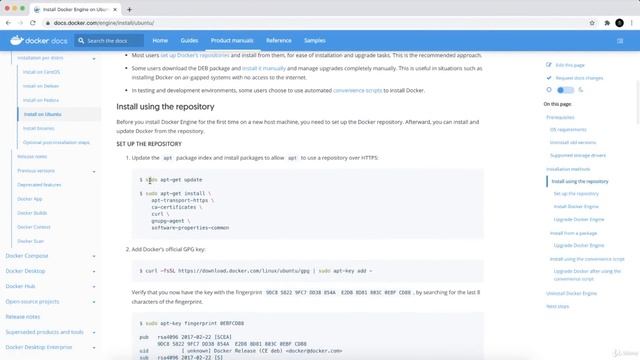Expand the Open-source projects section
The height and width of the screenshot is (360, 640).
point(94,302)
